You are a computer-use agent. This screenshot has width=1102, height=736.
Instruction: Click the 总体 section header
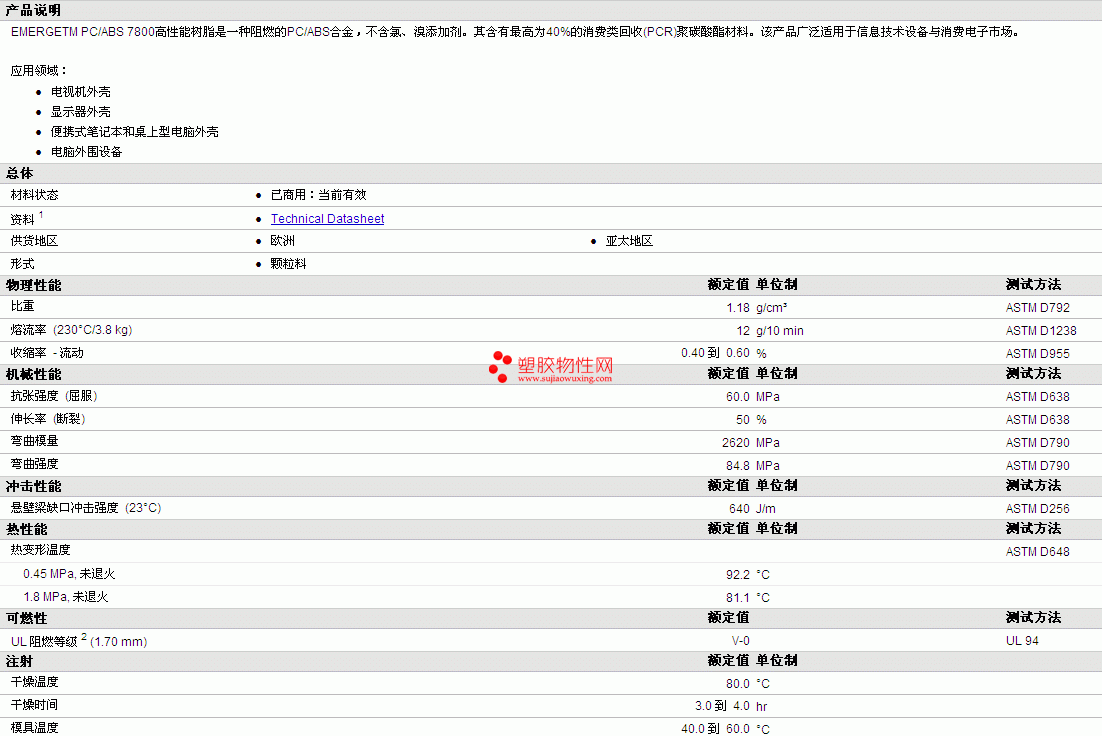(x=20, y=173)
